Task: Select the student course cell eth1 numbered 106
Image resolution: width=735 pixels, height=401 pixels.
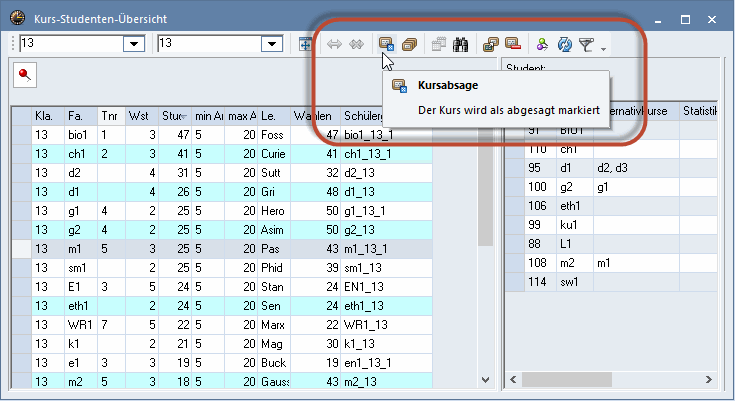Action: click(x=575, y=206)
